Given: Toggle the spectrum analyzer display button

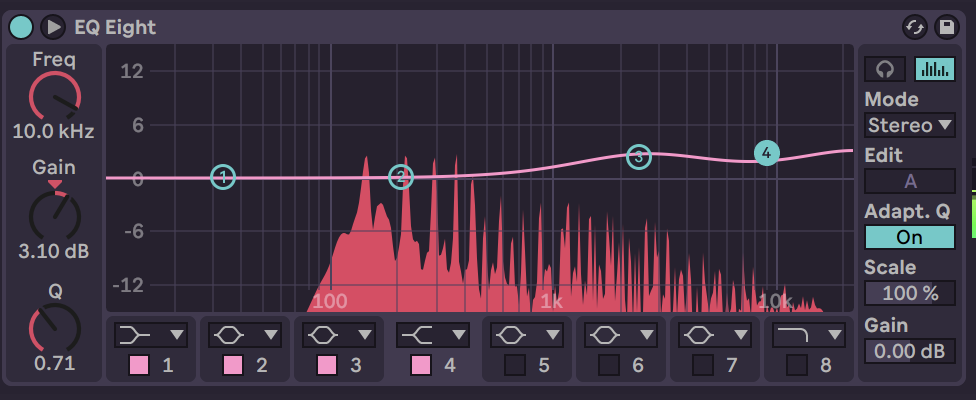Looking at the screenshot, I should [x=934, y=69].
